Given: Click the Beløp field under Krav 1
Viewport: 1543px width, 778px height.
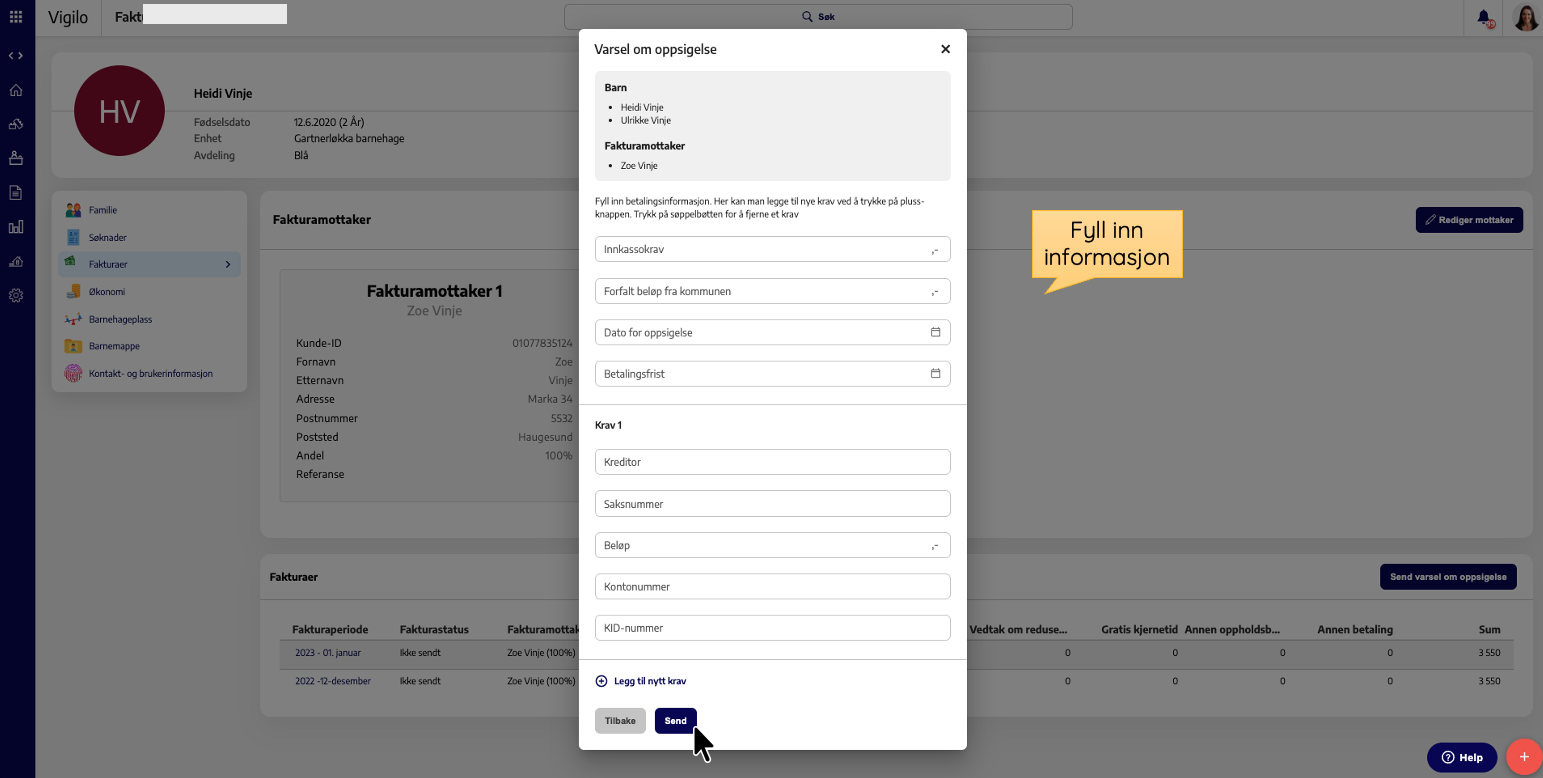Looking at the screenshot, I should point(772,545).
